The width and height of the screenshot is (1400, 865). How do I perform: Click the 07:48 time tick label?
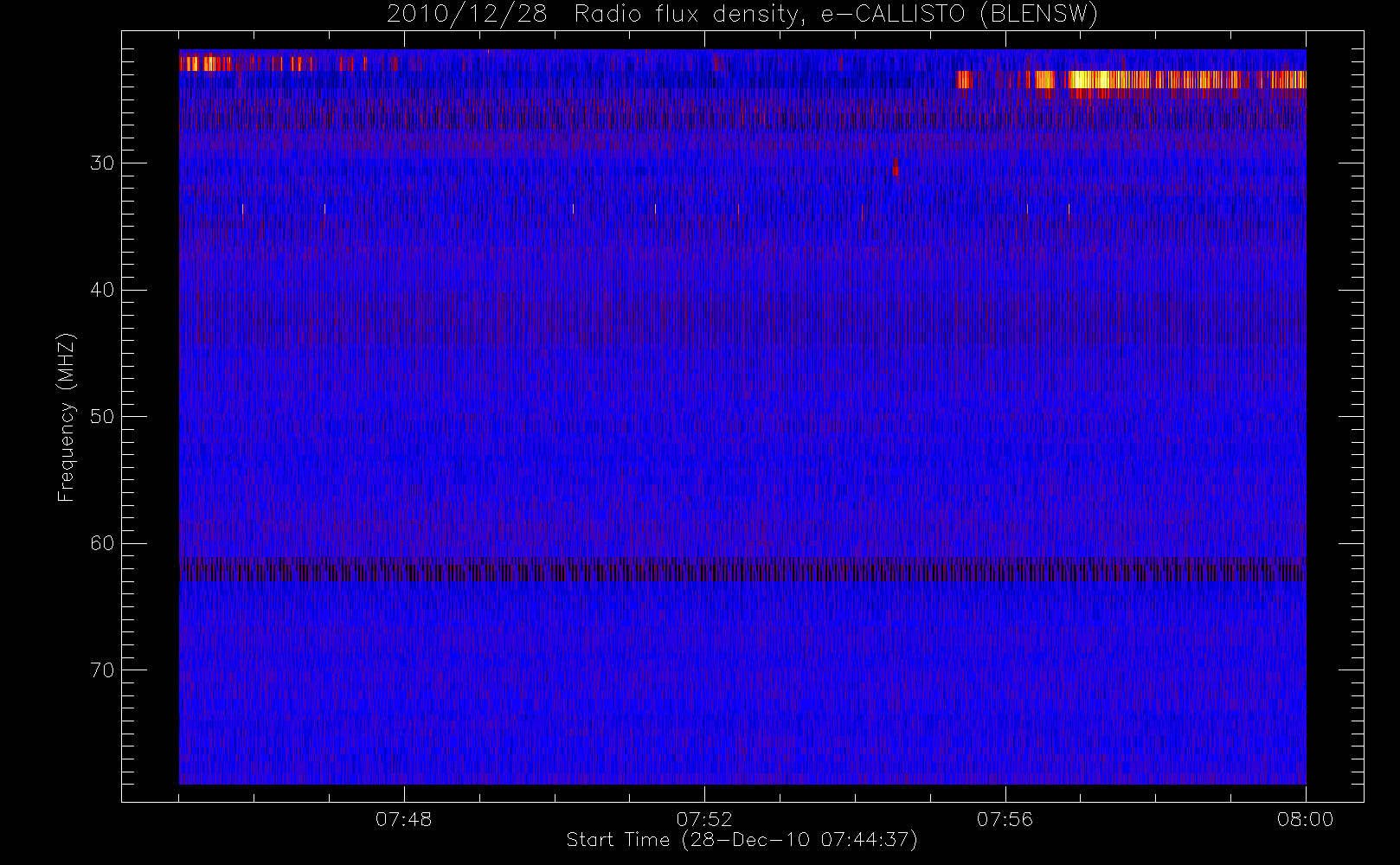pyautogui.click(x=404, y=819)
